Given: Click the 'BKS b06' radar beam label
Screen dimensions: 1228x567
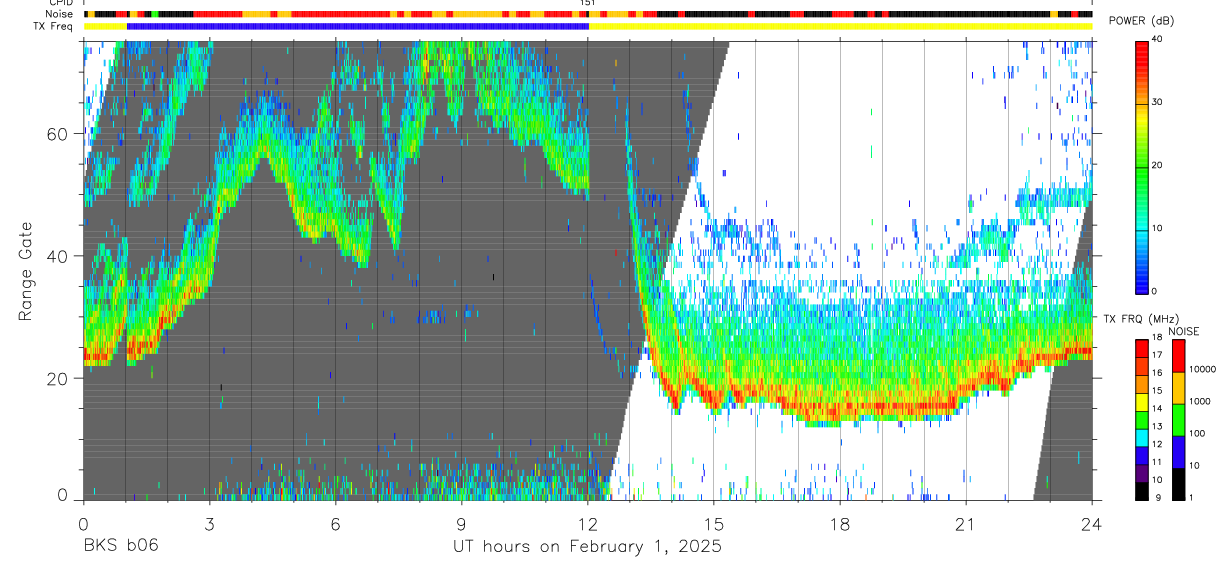Looking at the screenshot, I should (x=120, y=546).
